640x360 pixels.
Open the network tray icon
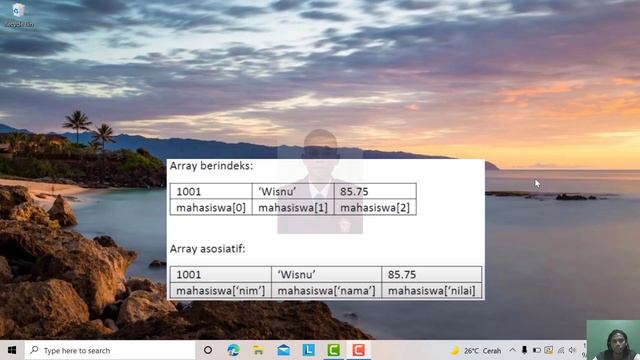[561, 350]
